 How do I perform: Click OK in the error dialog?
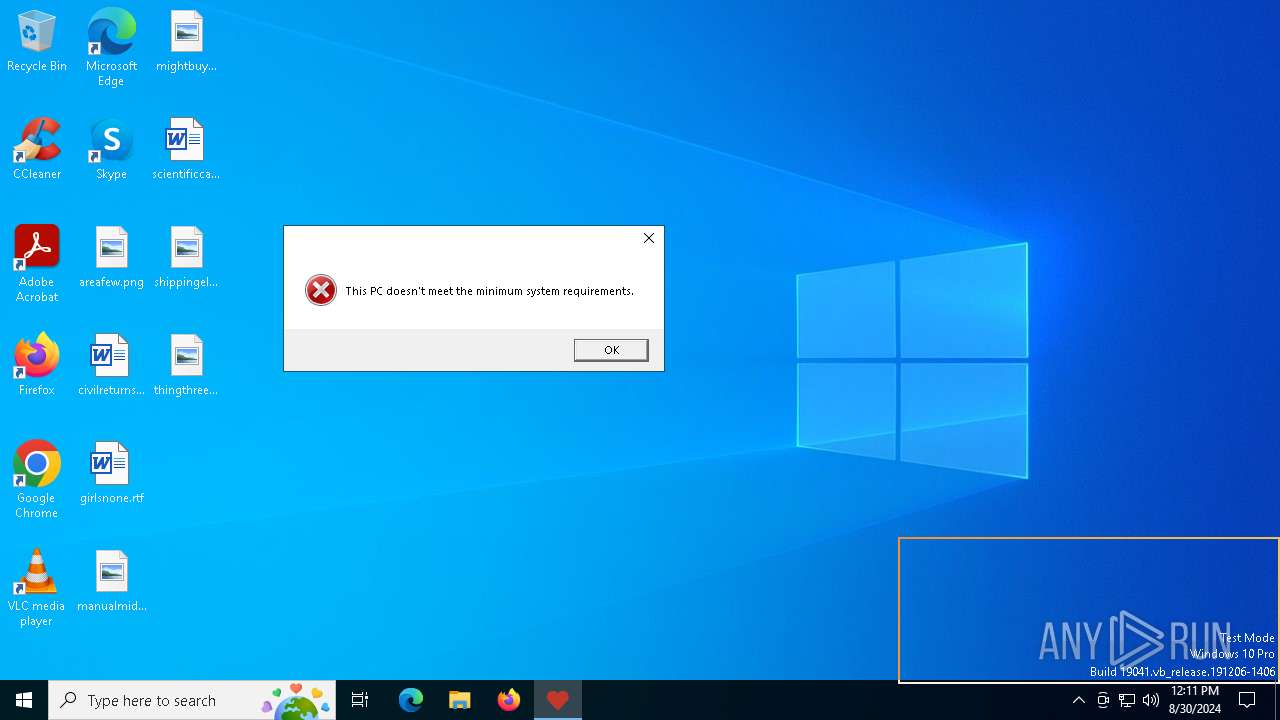pyautogui.click(x=611, y=350)
